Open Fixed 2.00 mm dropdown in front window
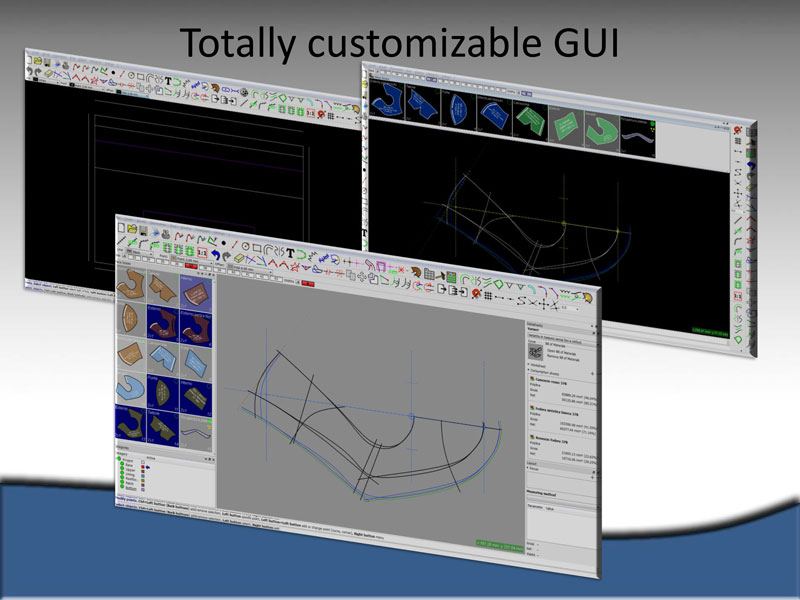The height and width of the screenshot is (600, 800). click(x=191, y=260)
